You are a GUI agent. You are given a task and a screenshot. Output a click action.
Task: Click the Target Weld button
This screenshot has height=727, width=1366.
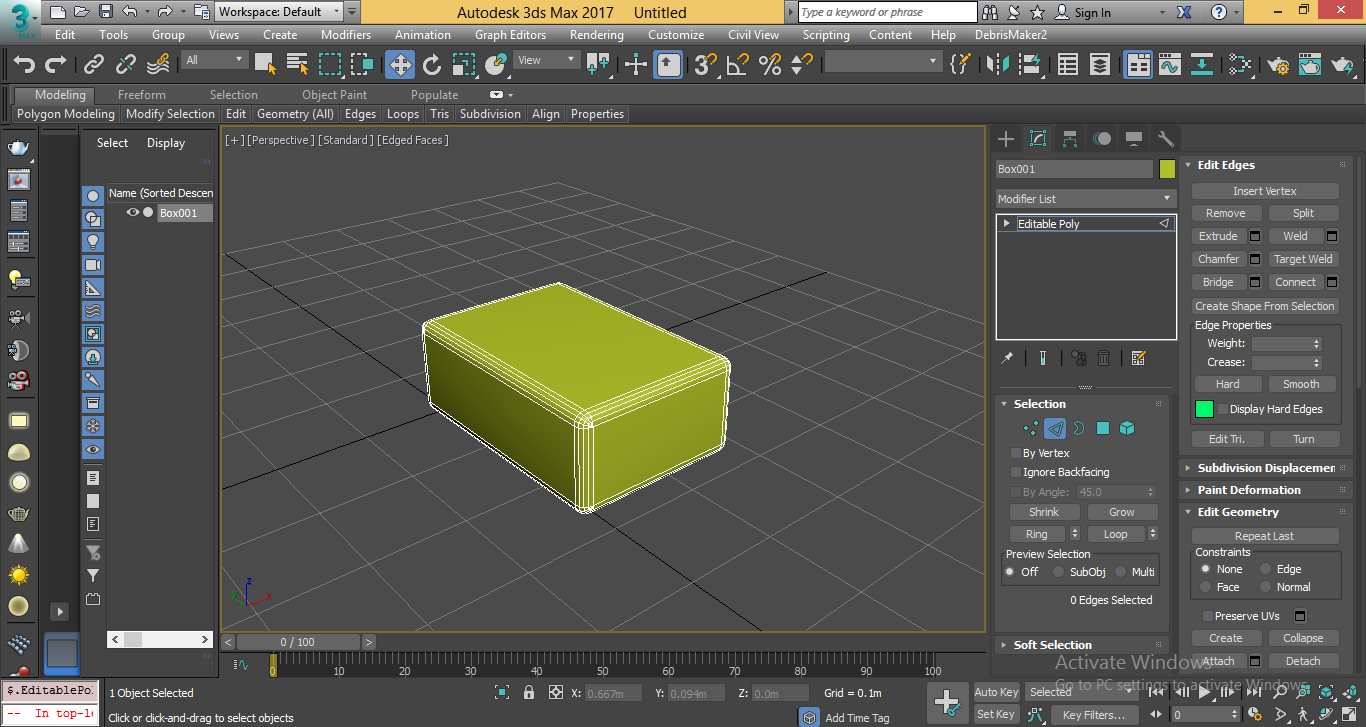coord(1303,259)
